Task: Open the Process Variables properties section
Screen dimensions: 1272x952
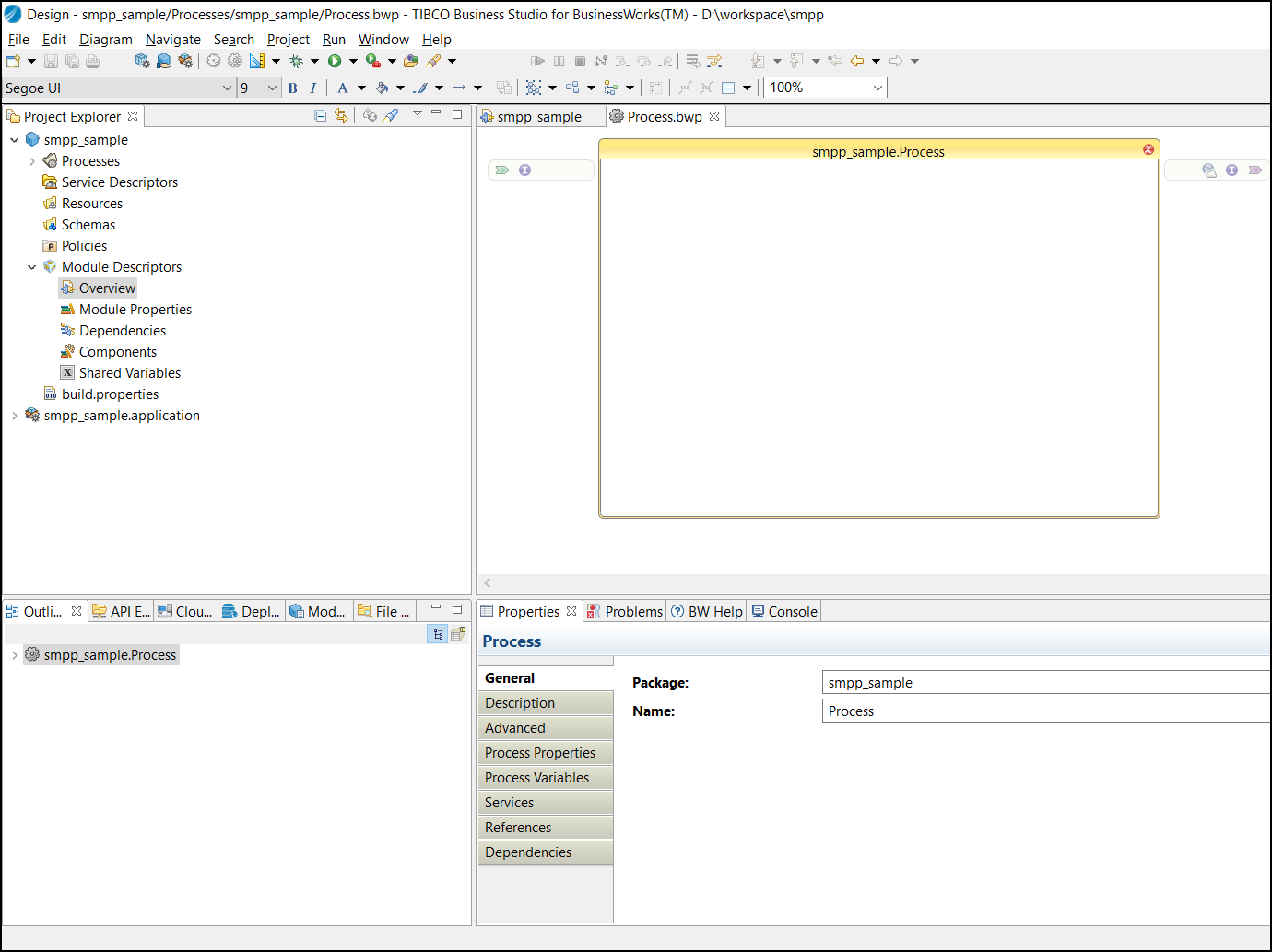Action: 537,778
